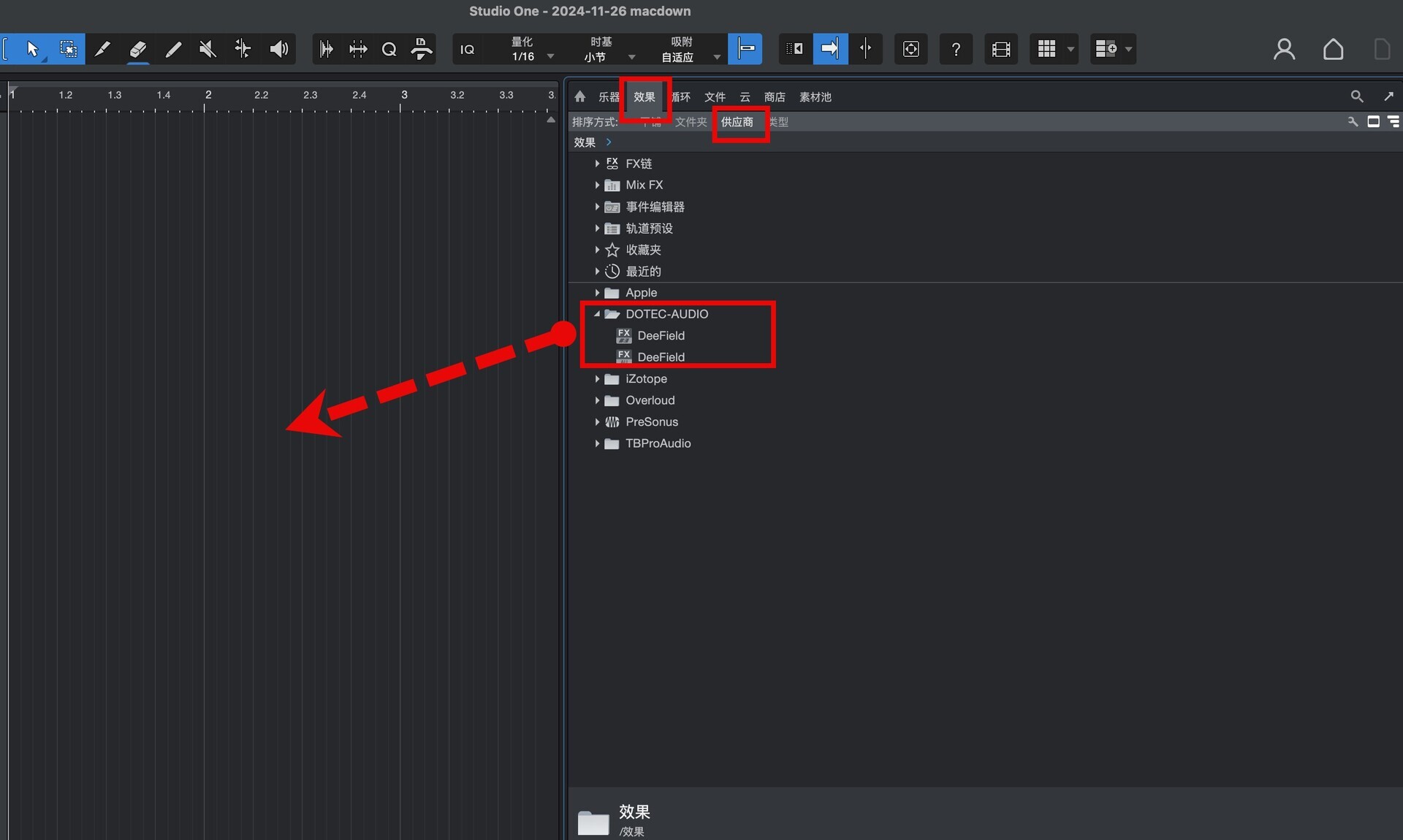Click the Start page house icon
1403x840 pixels.
tap(1333, 49)
